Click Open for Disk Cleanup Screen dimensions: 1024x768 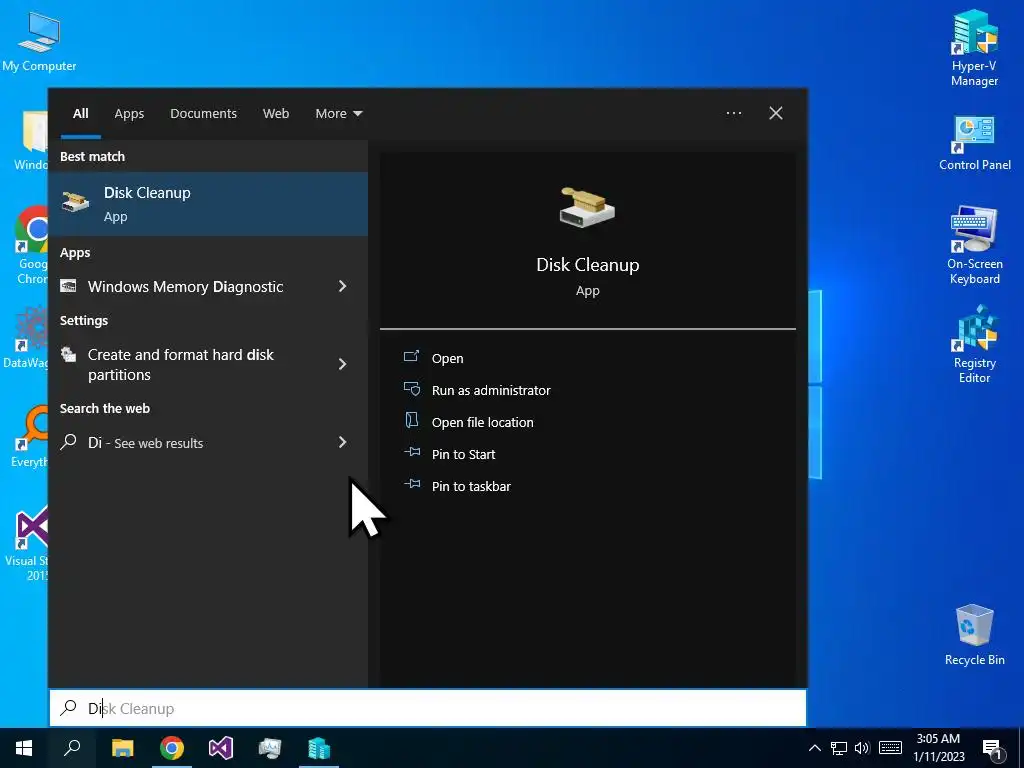447,358
